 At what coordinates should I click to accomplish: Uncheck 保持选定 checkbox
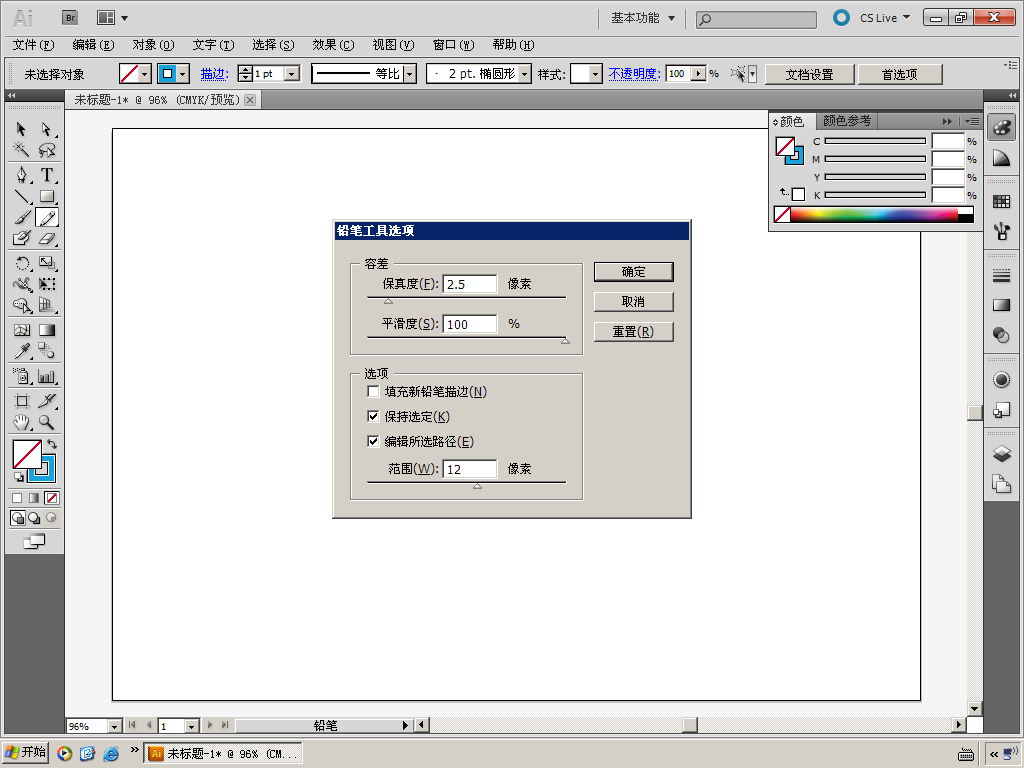click(374, 417)
